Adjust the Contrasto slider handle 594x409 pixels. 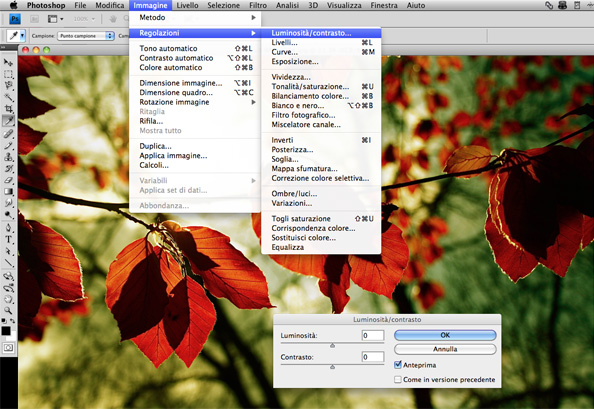click(332, 367)
